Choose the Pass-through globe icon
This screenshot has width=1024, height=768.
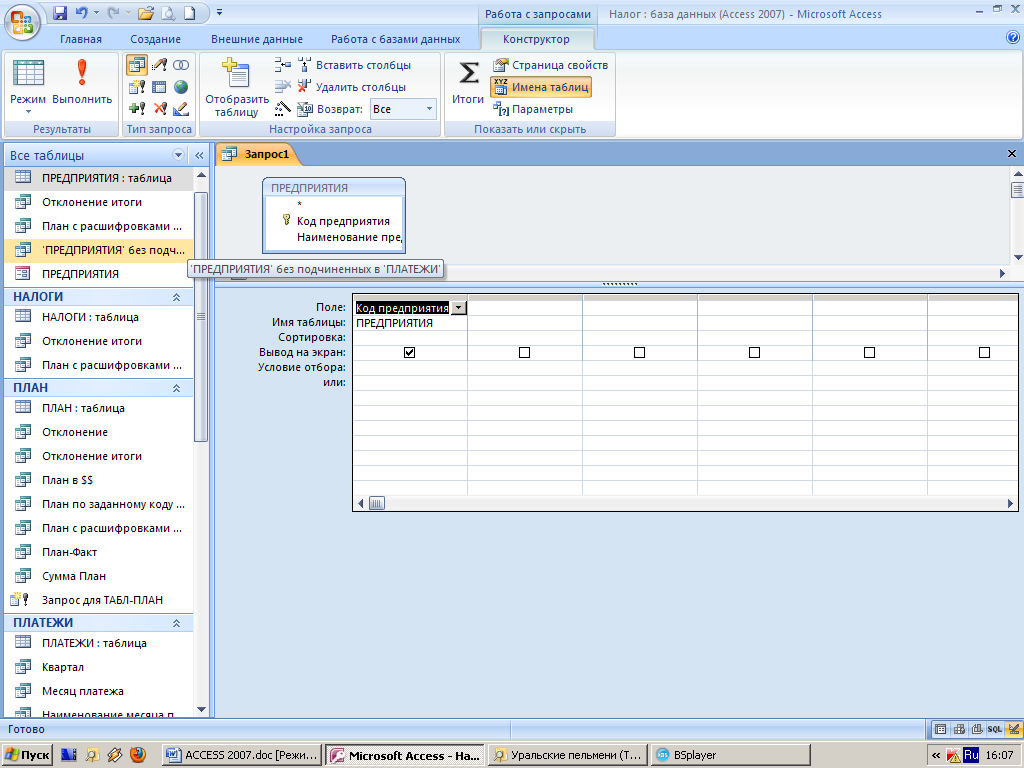pos(181,87)
